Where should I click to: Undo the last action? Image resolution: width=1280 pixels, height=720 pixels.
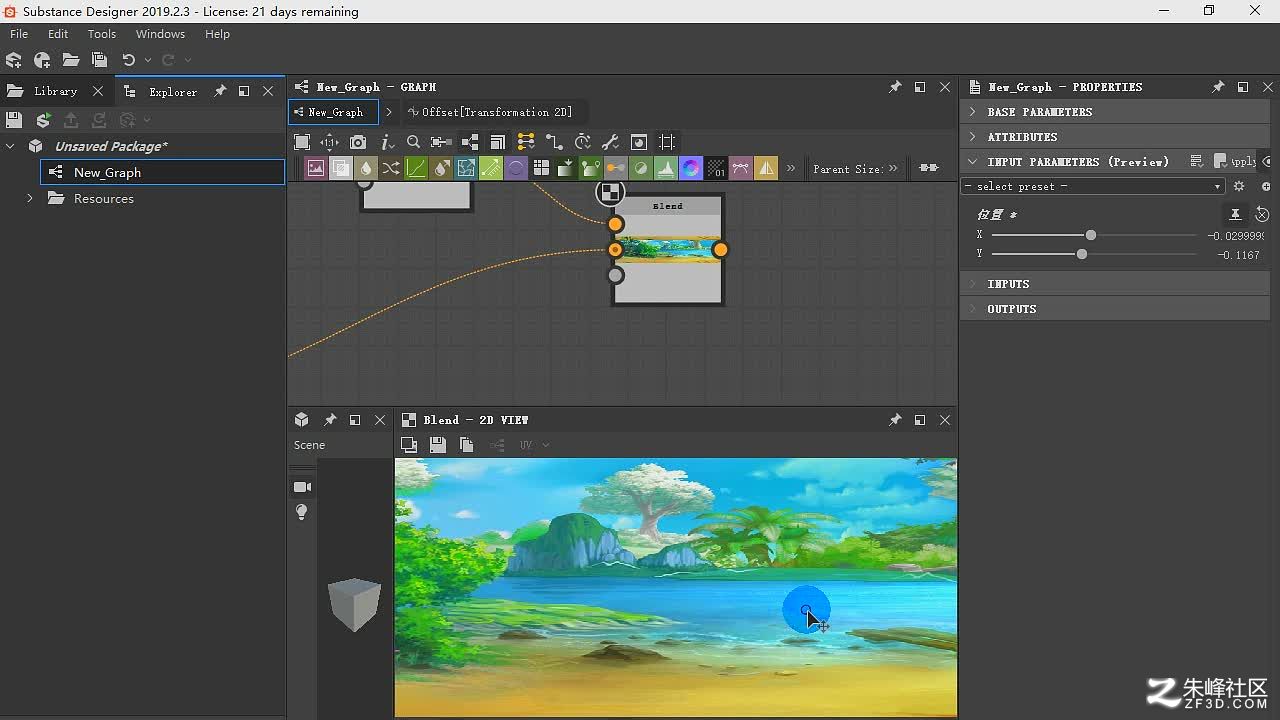click(x=128, y=60)
